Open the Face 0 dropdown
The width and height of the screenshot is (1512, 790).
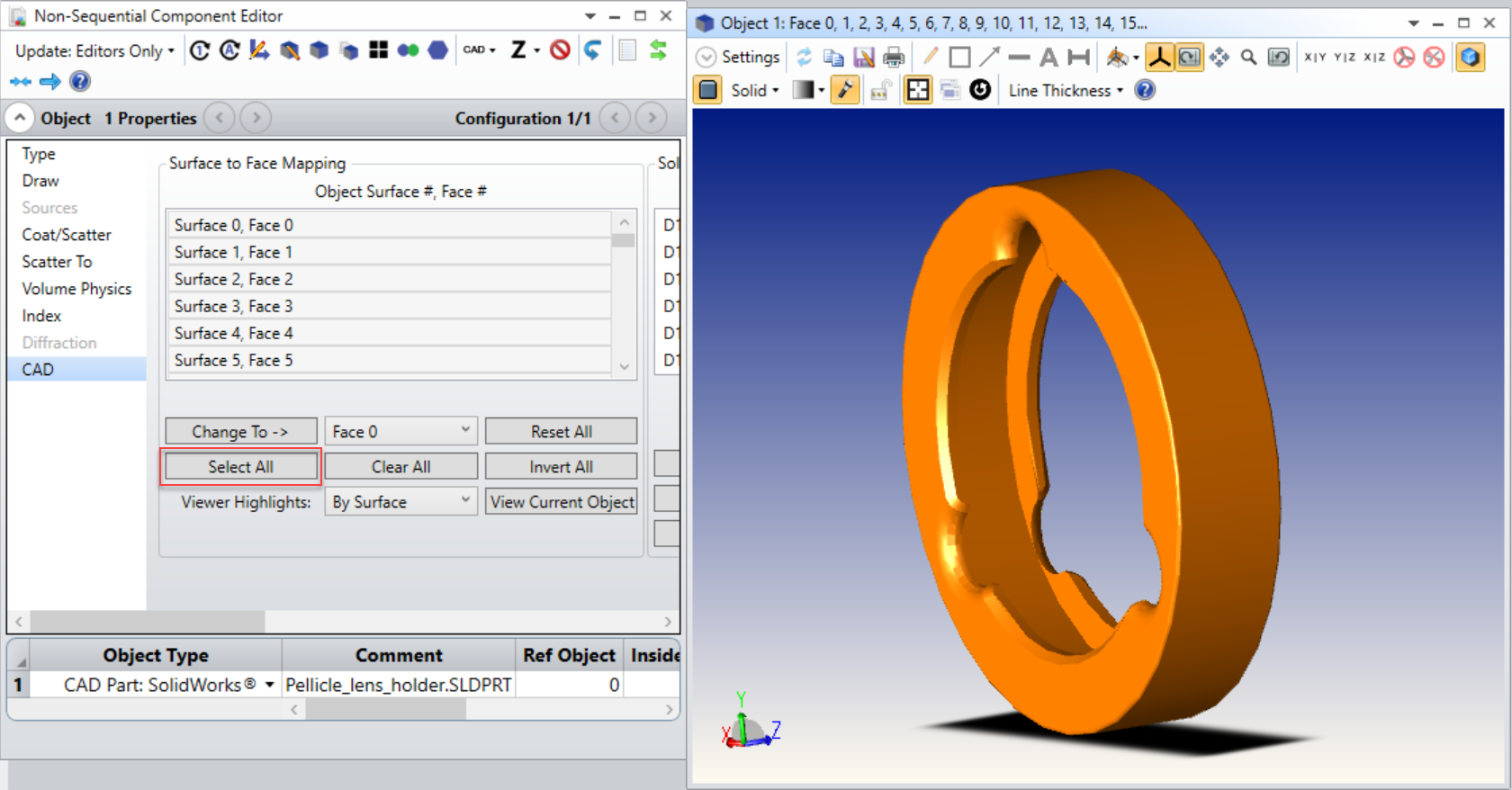pos(400,432)
